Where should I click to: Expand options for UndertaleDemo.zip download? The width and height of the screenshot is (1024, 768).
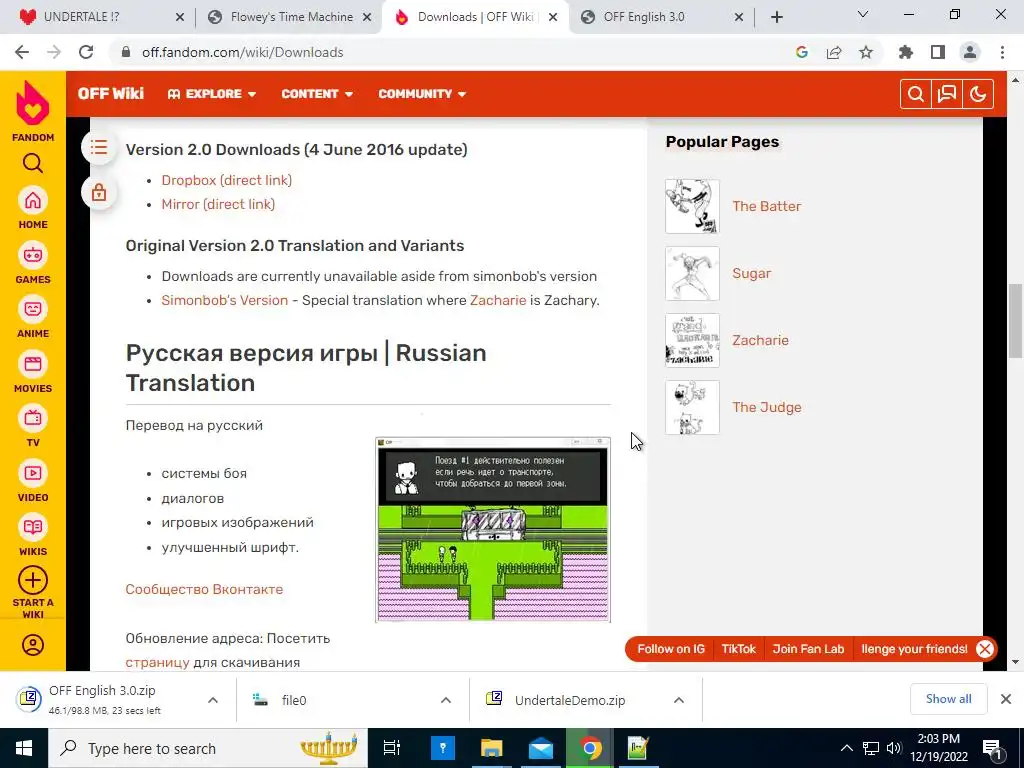point(679,700)
